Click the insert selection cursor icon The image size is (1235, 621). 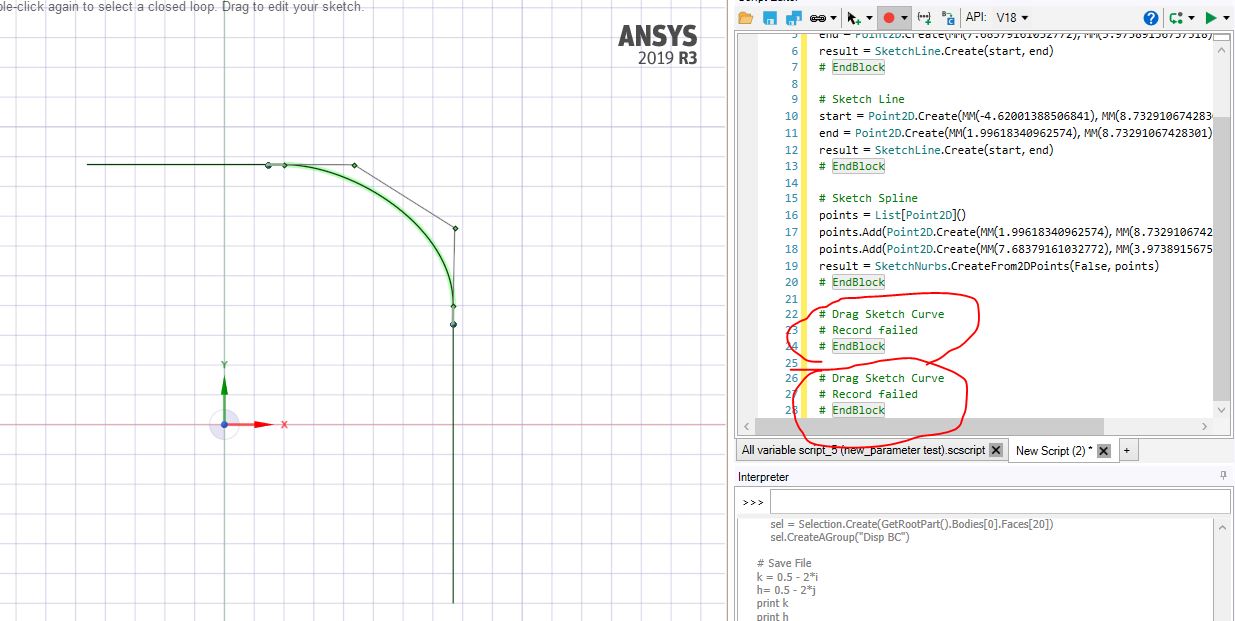click(853, 17)
